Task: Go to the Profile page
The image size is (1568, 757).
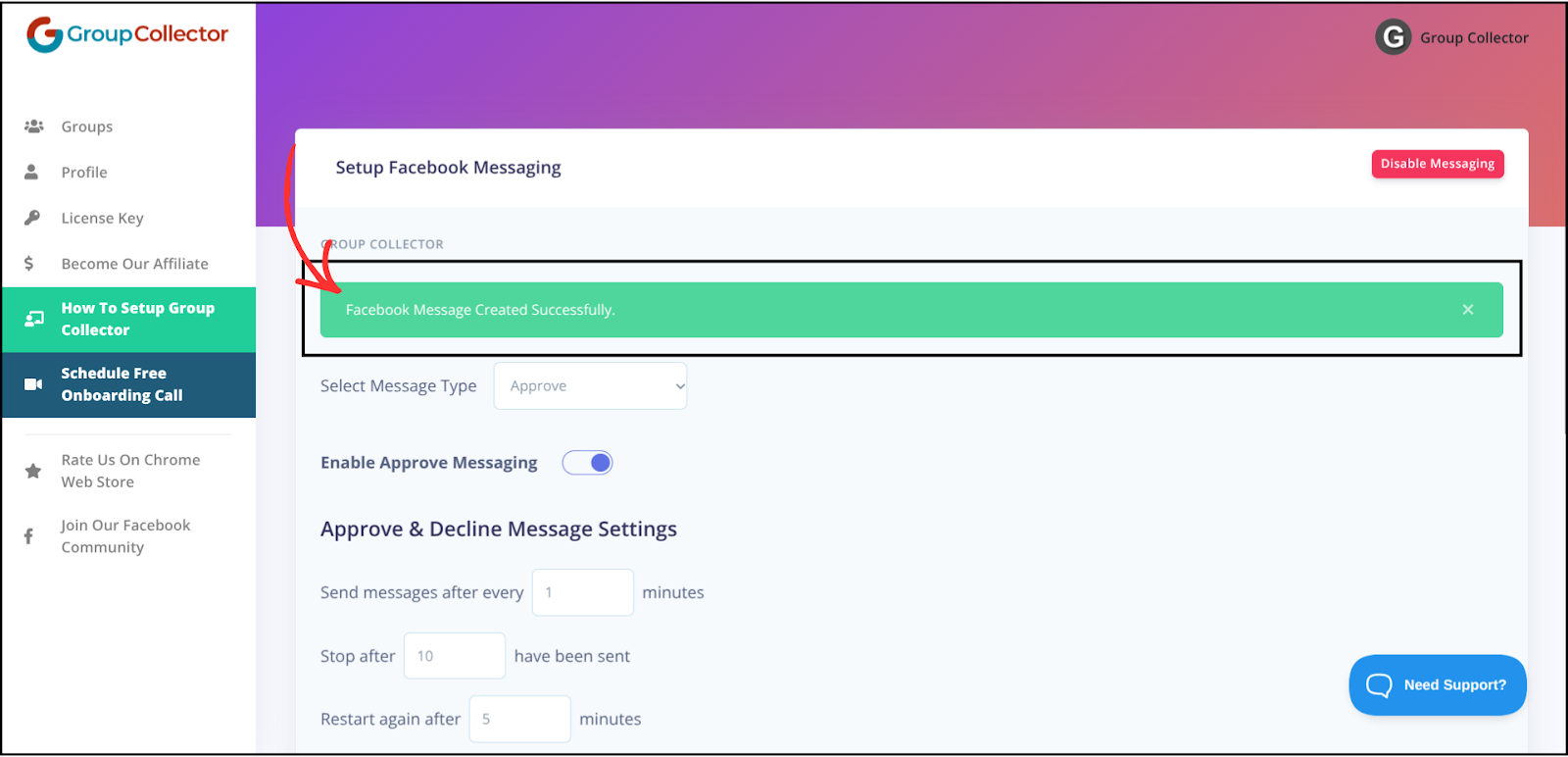Action: (84, 173)
